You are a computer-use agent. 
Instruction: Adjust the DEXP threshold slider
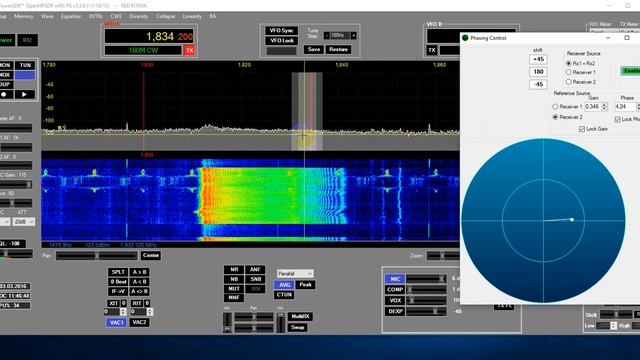click(426, 311)
